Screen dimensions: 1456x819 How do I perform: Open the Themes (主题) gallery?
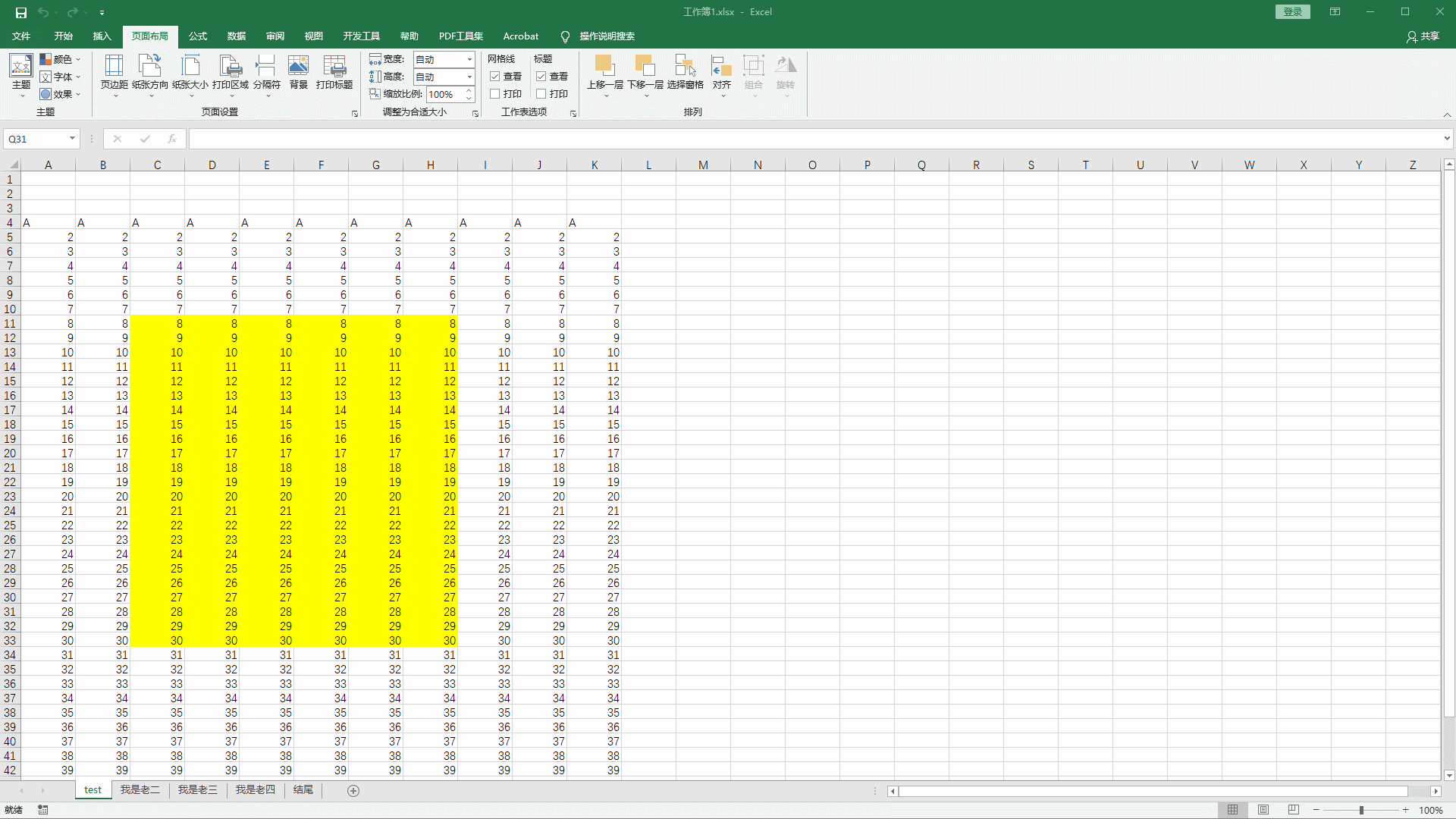click(21, 75)
